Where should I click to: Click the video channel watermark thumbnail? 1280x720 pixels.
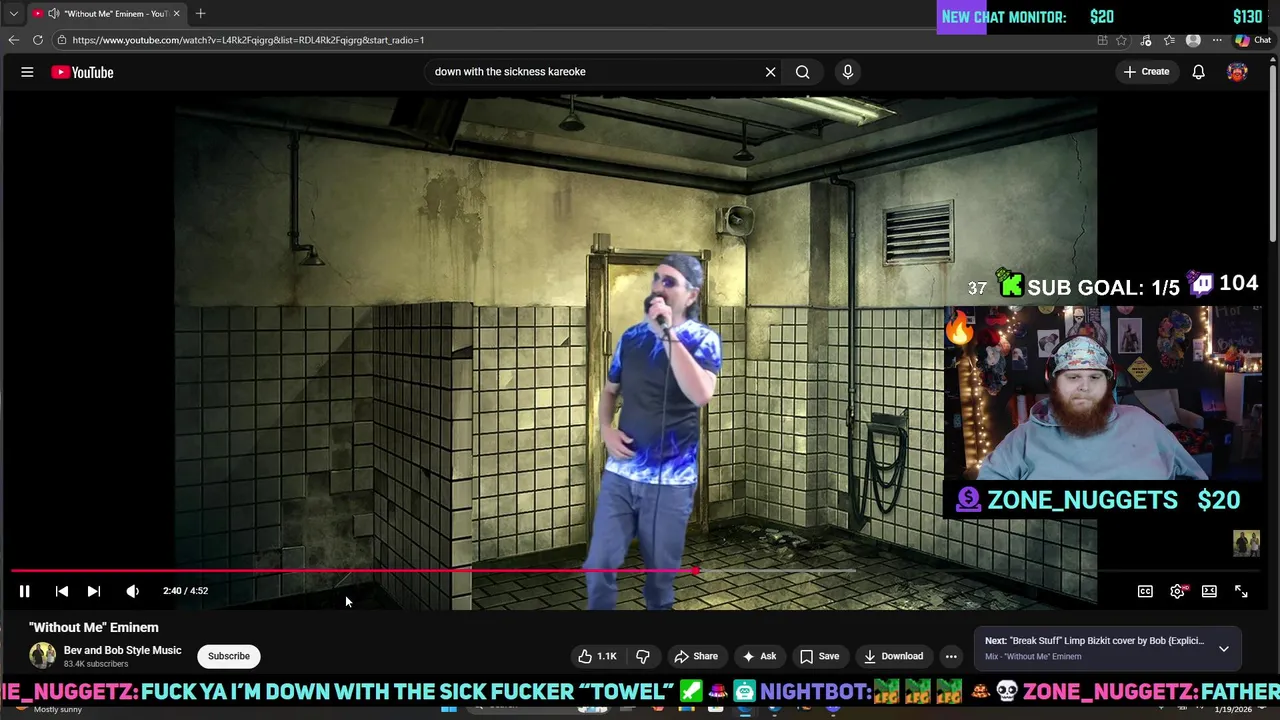[1246, 543]
